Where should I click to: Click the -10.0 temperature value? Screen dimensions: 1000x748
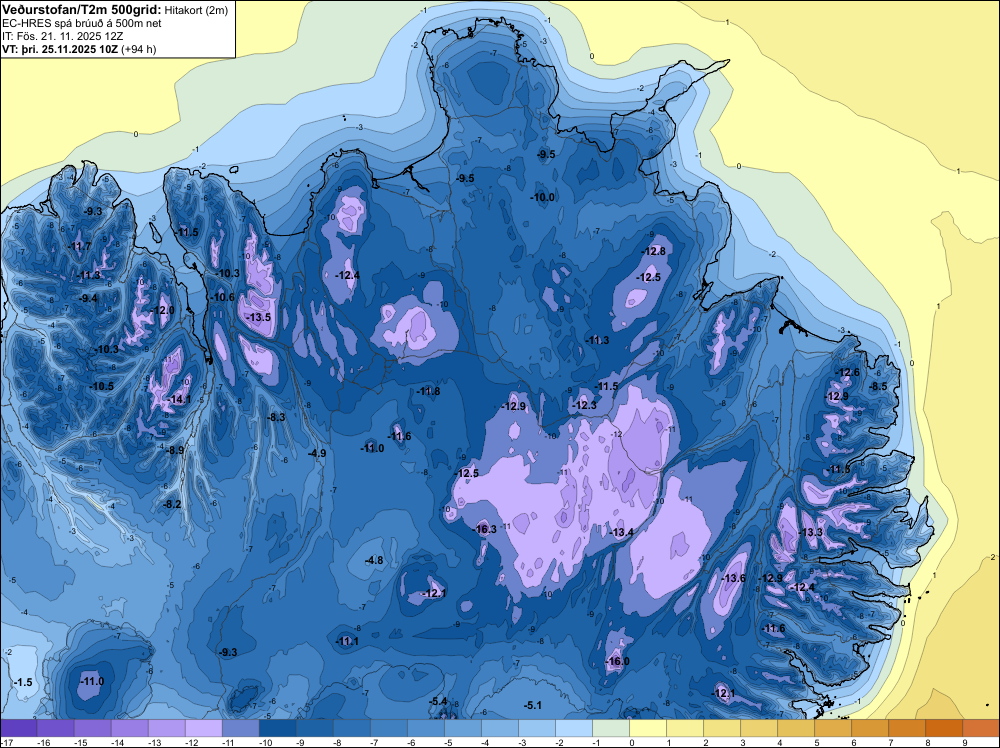(543, 197)
